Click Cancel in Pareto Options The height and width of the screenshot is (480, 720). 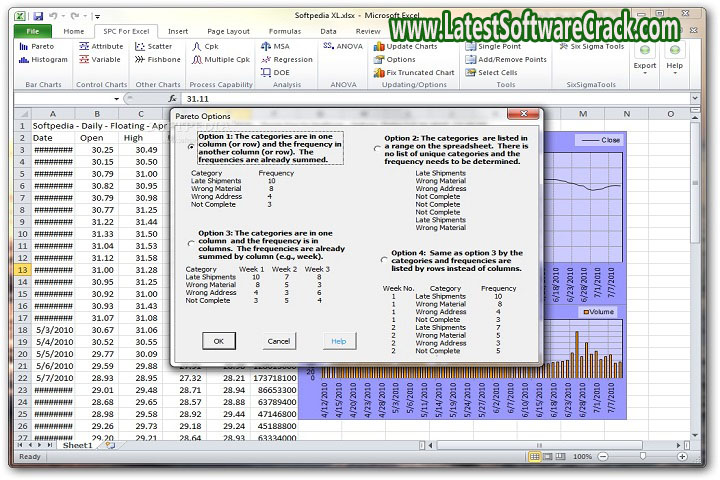(x=279, y=341)
